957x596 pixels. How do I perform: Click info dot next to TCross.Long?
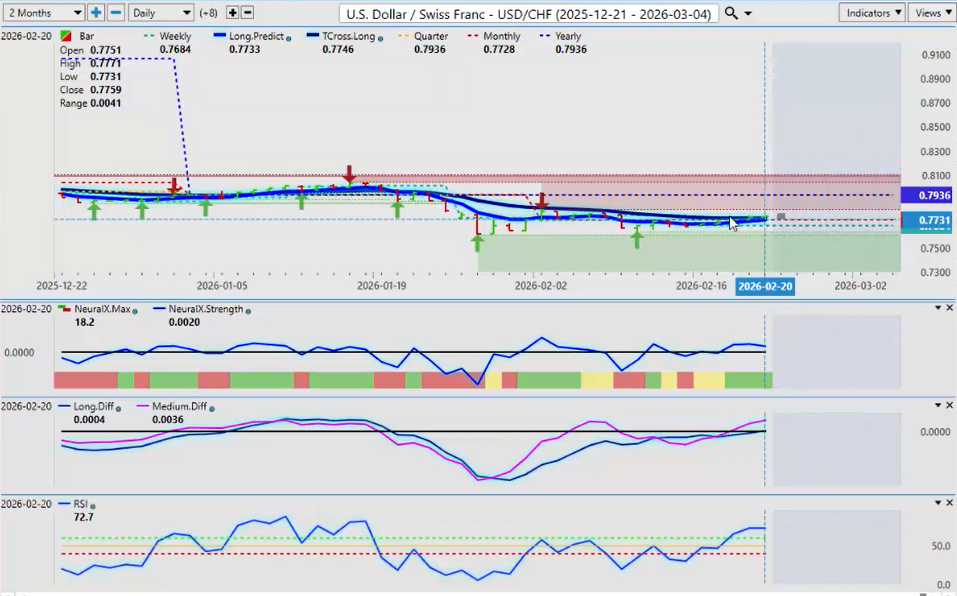[380, 37]
